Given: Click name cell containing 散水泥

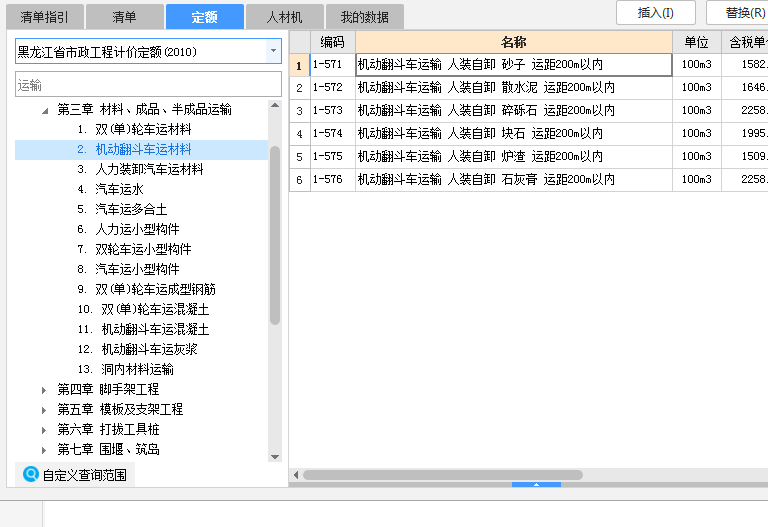Looking at the screenshot, I should pyautogui.click(x=514, y=88).
